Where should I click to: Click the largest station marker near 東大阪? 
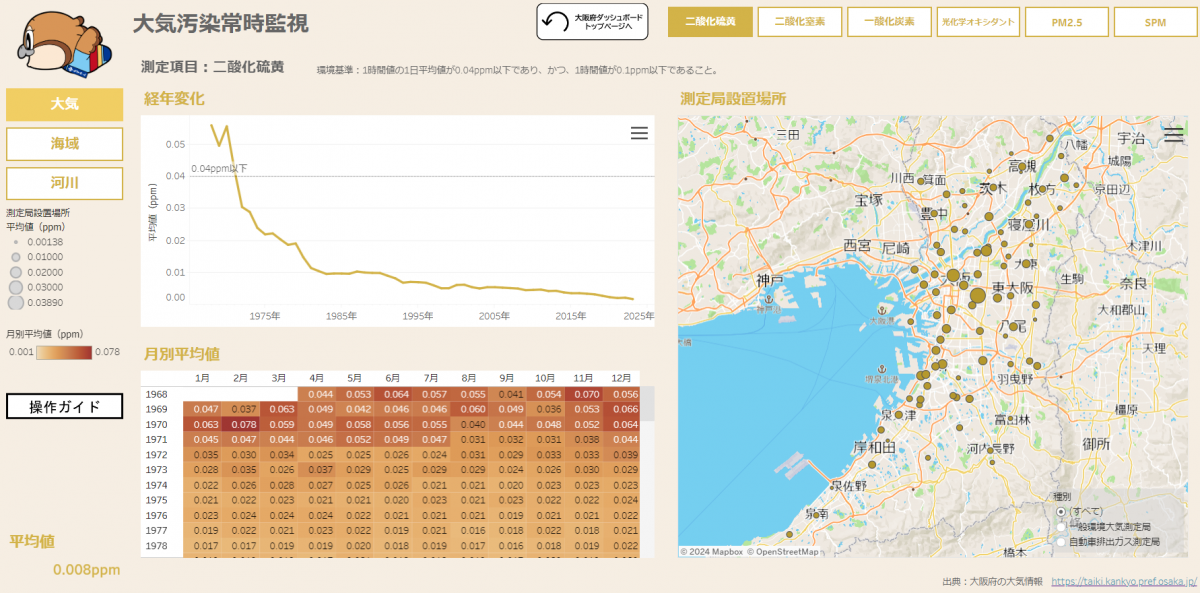pyautogui.click(x=977, y=295)
